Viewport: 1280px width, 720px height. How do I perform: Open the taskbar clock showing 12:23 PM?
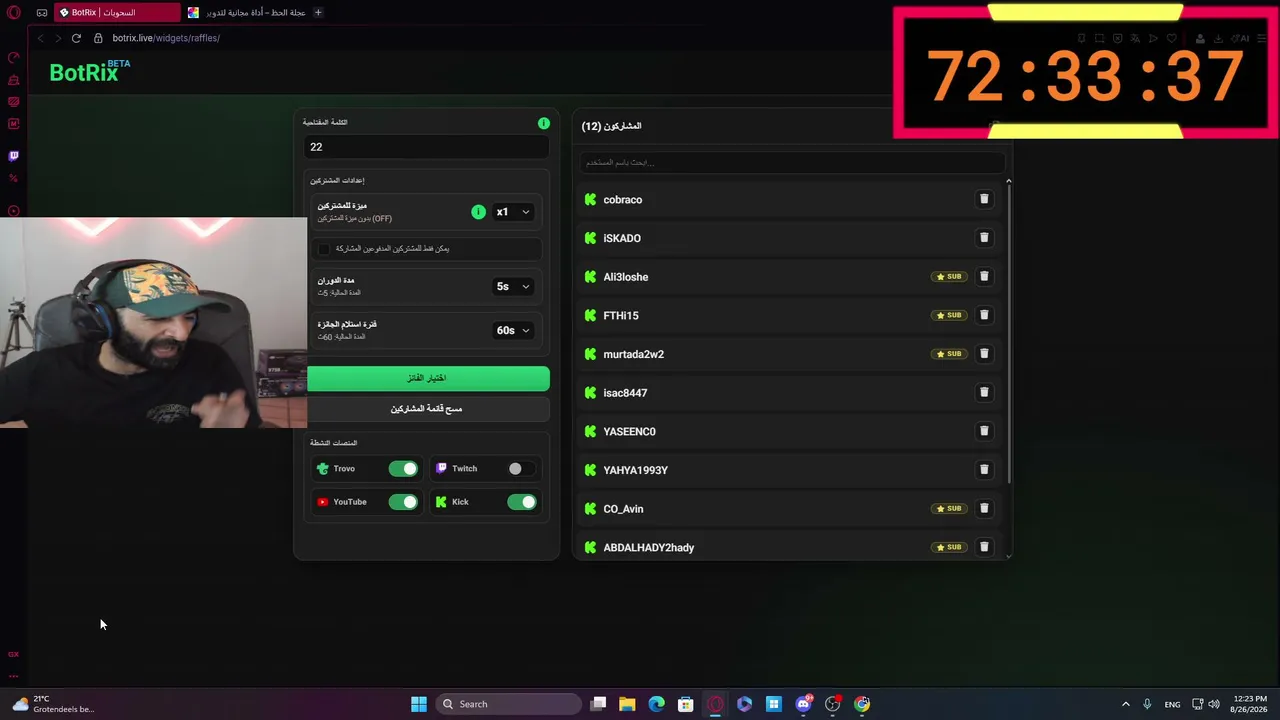(1250, 704)
